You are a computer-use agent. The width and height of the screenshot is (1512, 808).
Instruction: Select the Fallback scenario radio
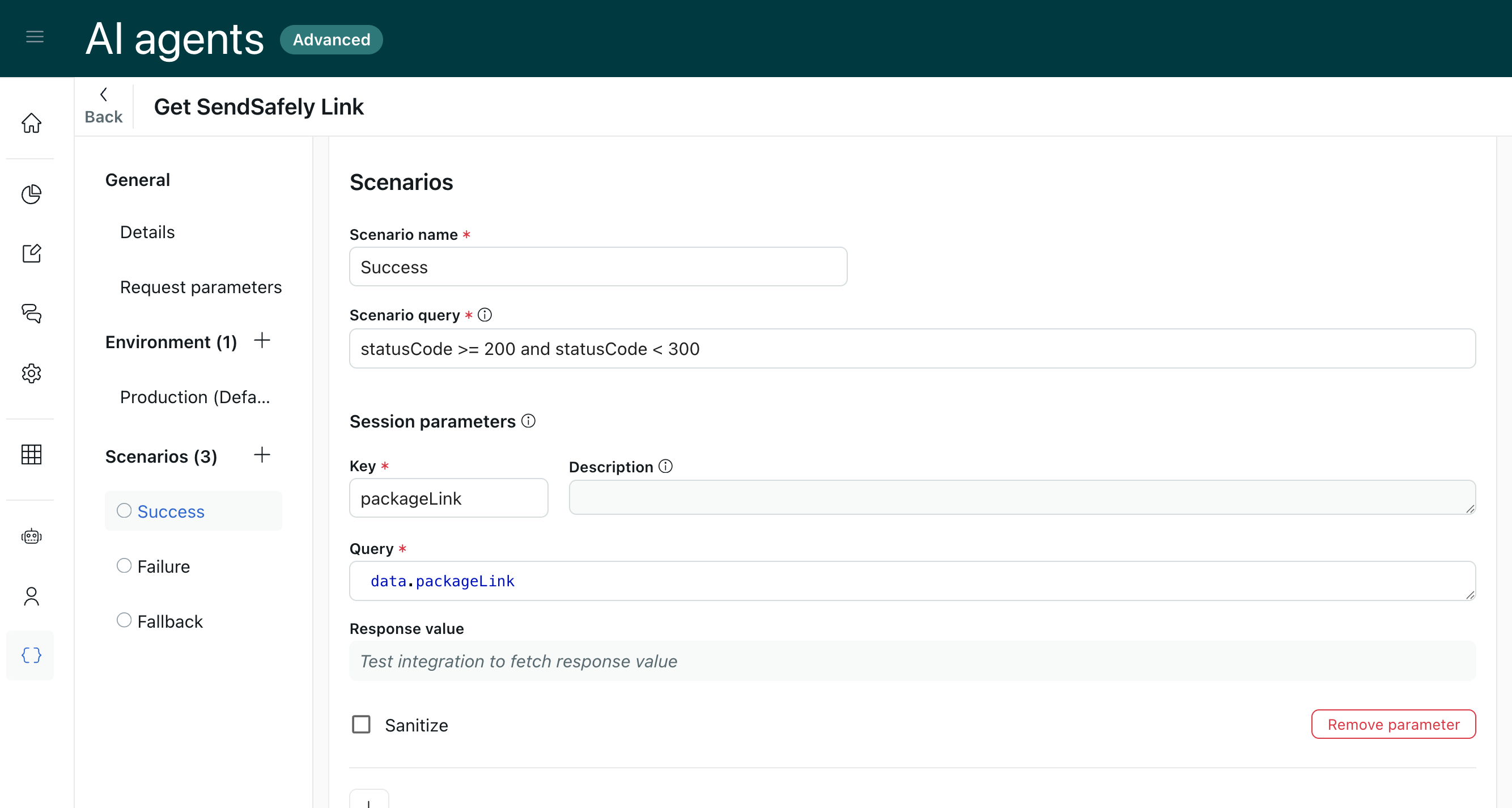pyautogui.click(x=124, y=620)
